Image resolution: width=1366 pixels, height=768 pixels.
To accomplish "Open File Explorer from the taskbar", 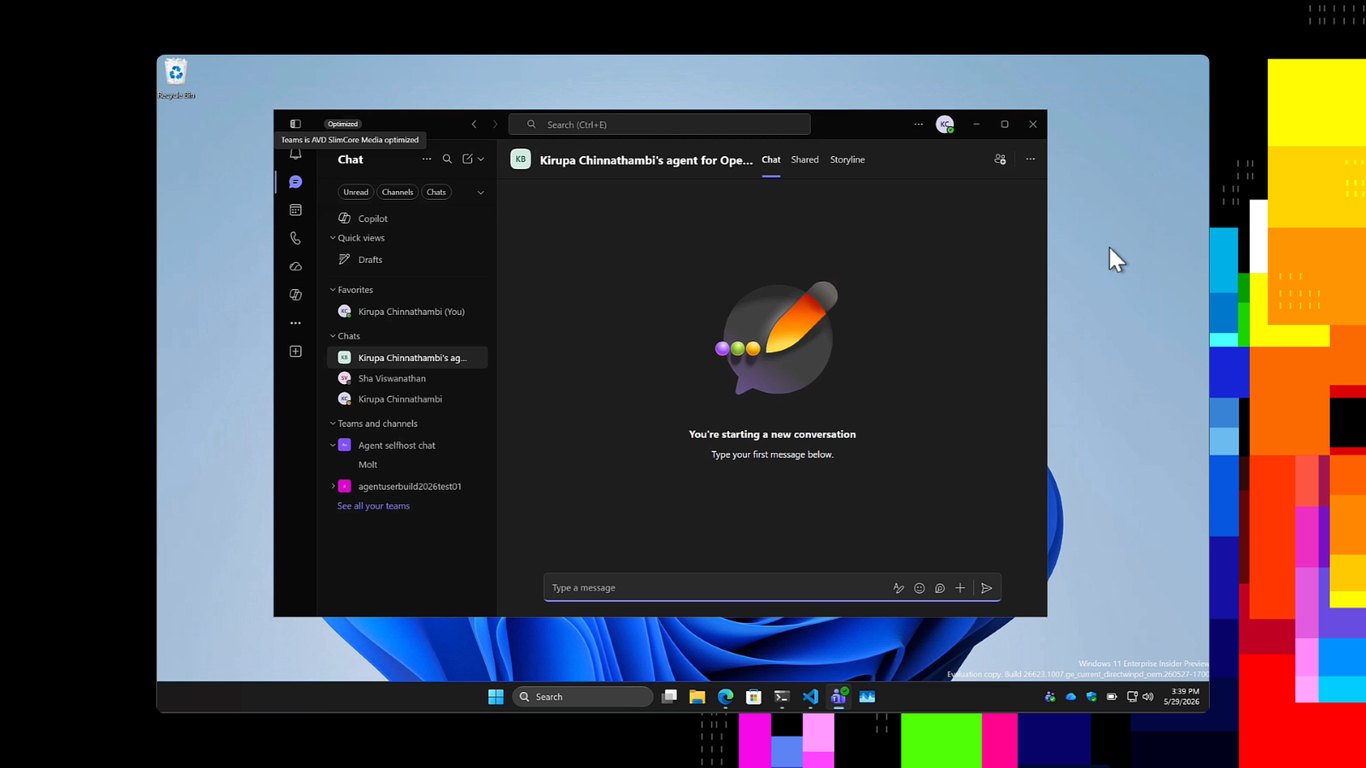I will click(697, 697).
